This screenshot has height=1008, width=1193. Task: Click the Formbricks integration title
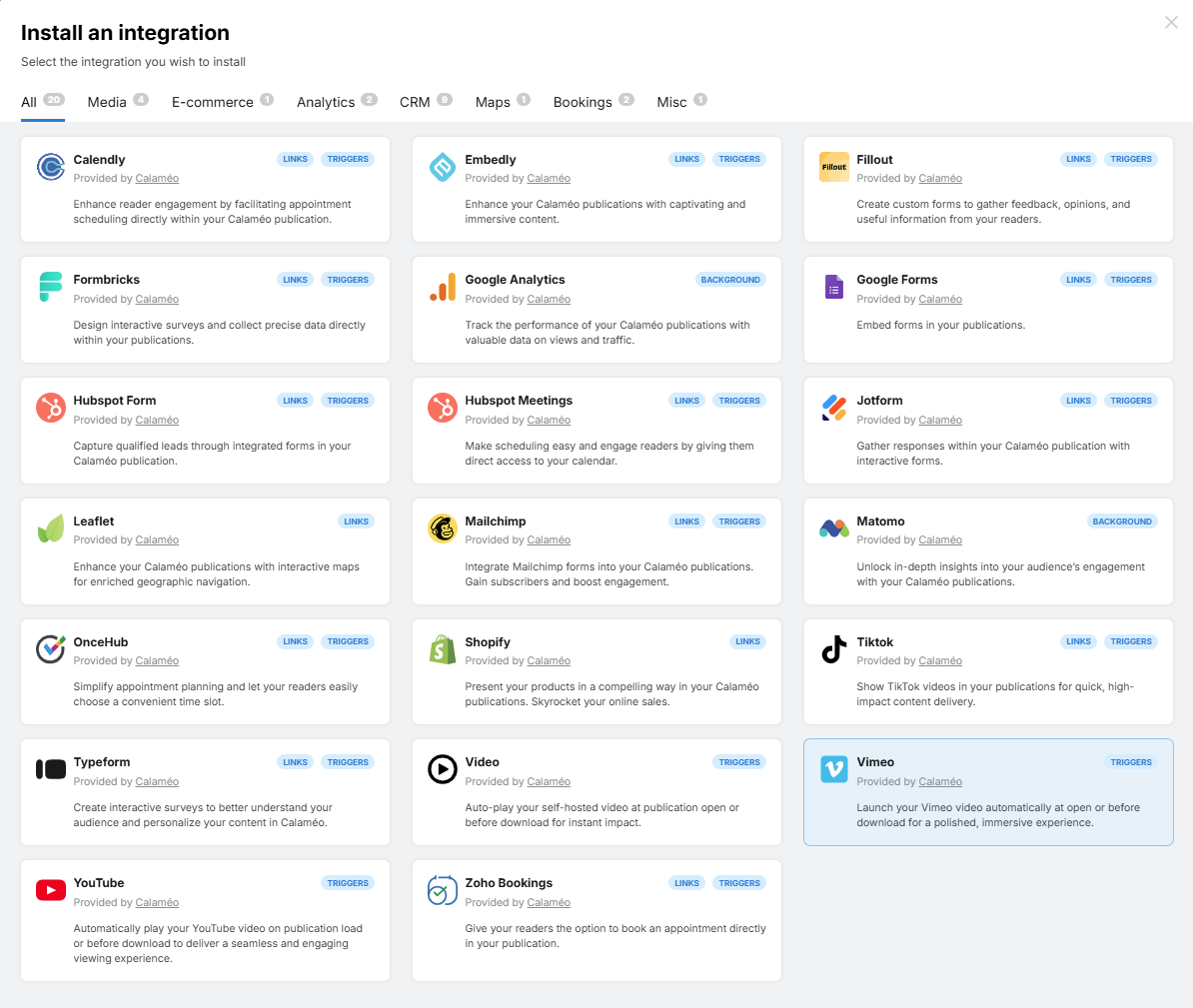107,280
